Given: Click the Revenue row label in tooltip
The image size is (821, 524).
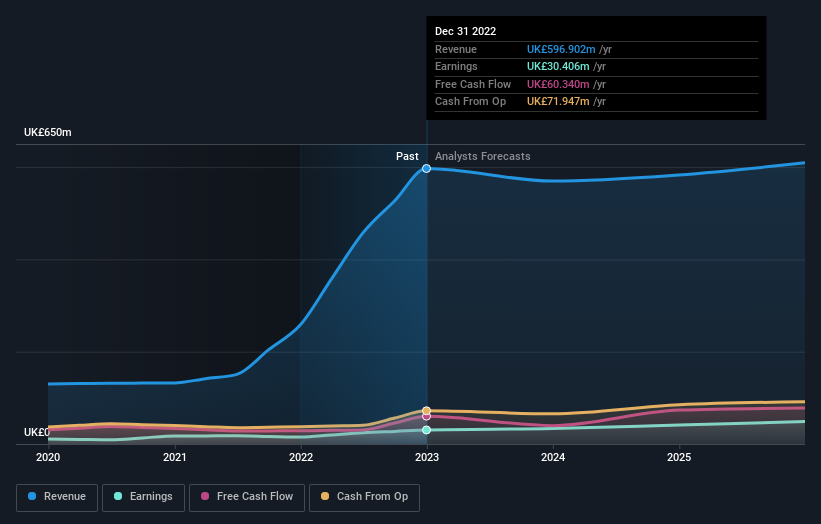Looking at the screenshot, I should click(x=456, y=49).
